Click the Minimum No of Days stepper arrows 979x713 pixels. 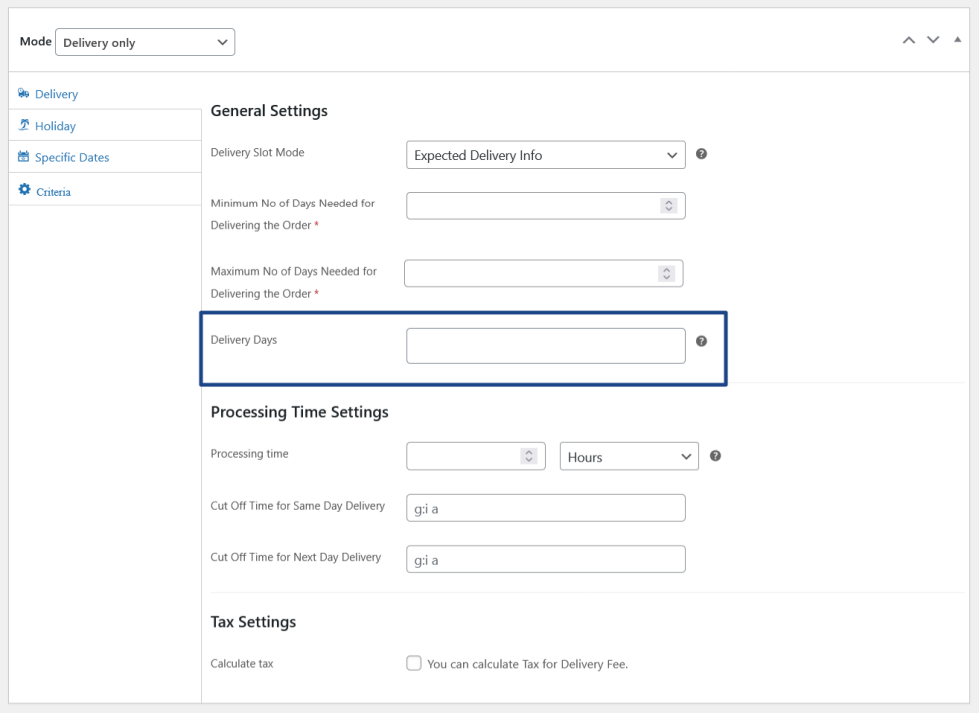669,205
